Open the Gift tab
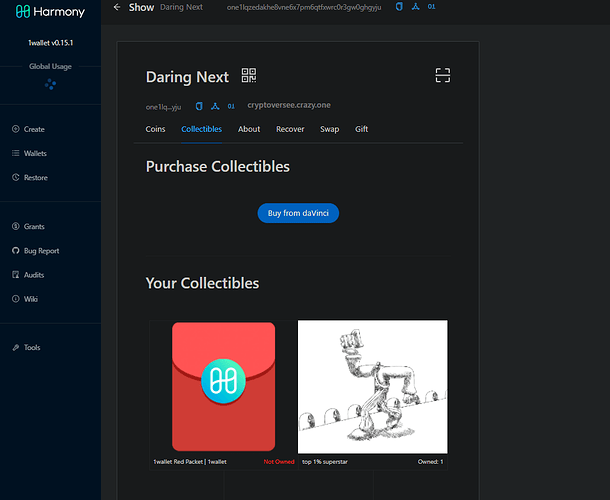The width and height of the screenshot is (610, 500). (361, 129)
